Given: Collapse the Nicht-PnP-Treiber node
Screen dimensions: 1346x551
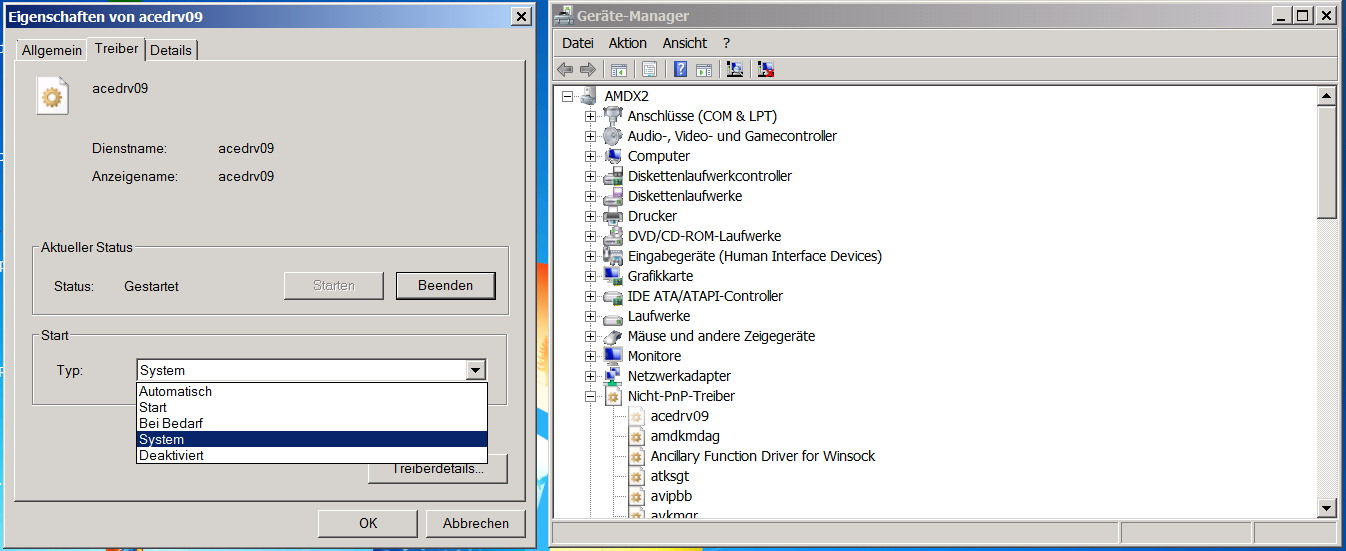Looking at the screenshot, I should [x=590, y=396].
